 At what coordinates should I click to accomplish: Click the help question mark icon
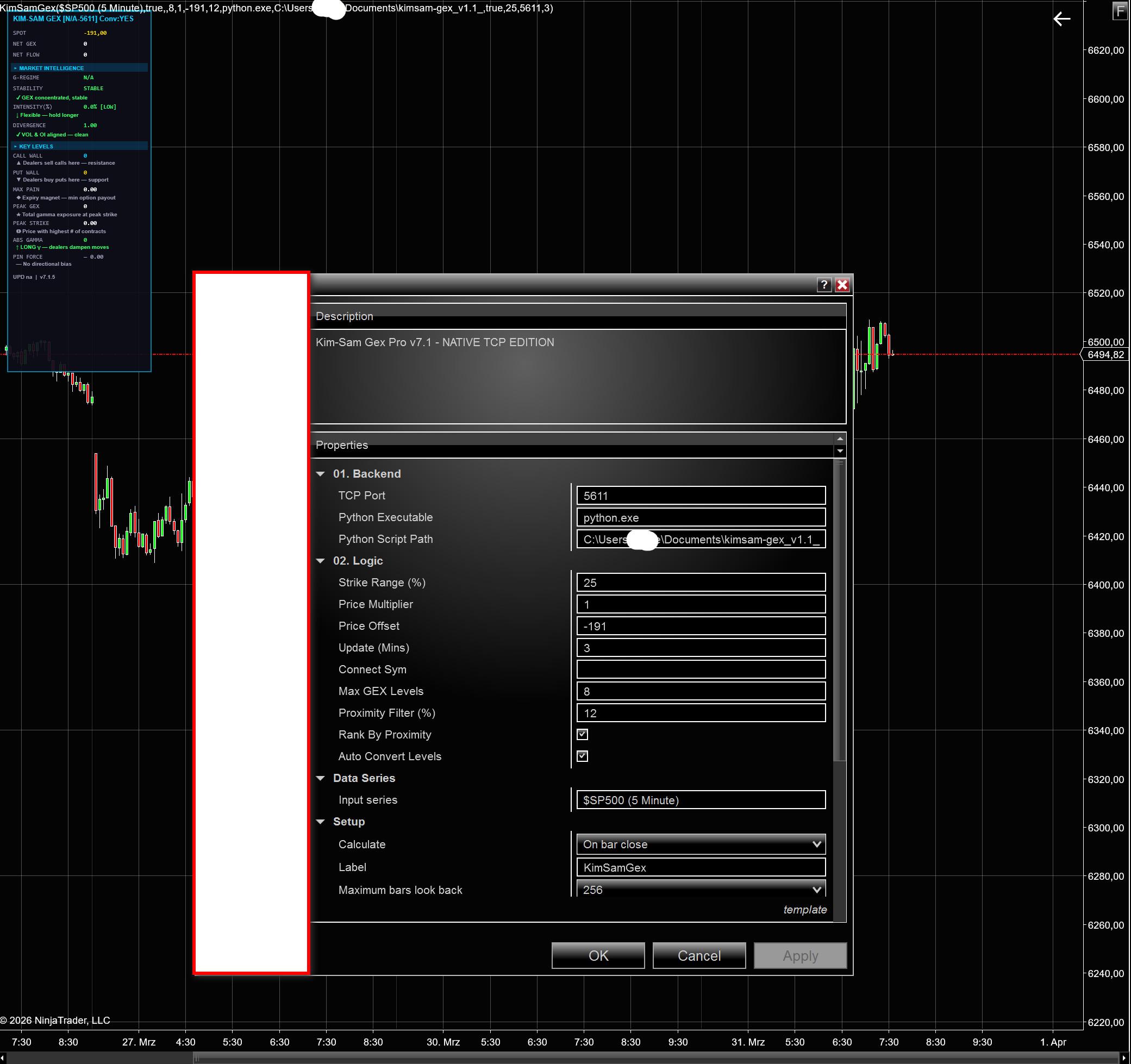point(823,285)
